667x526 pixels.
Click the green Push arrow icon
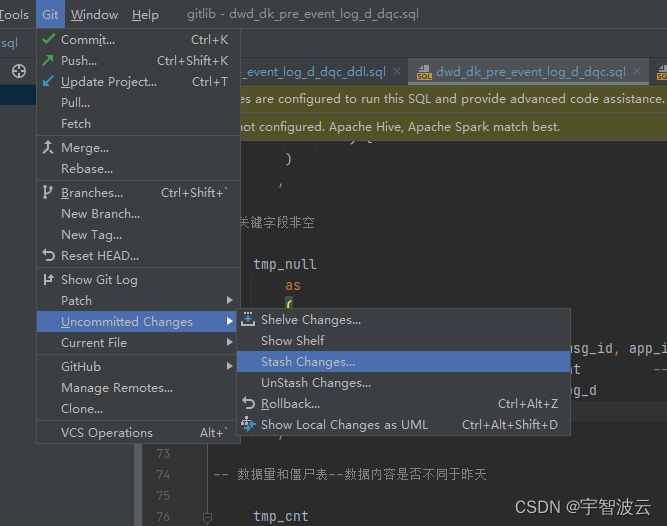click(x=48, y=60)
